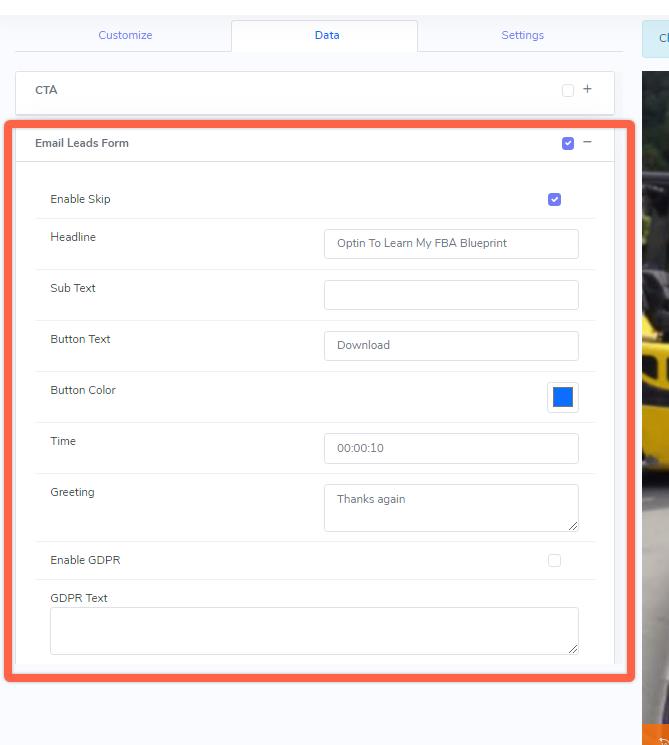This screenshot has height=745, width=669.
Task: Click the Button Color label
Action: click(83, 390)
